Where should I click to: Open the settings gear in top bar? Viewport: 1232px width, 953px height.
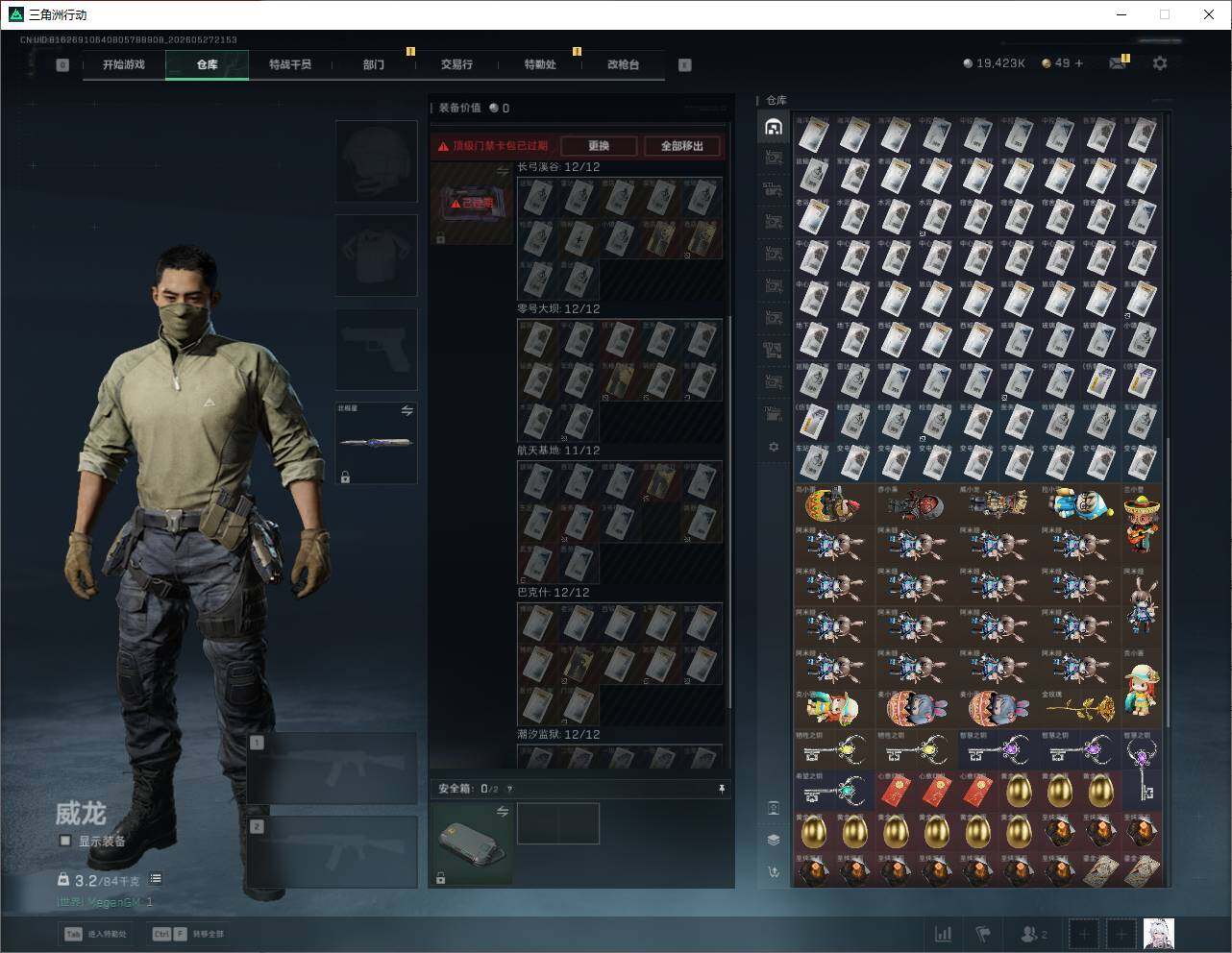tap(1160, 63)
